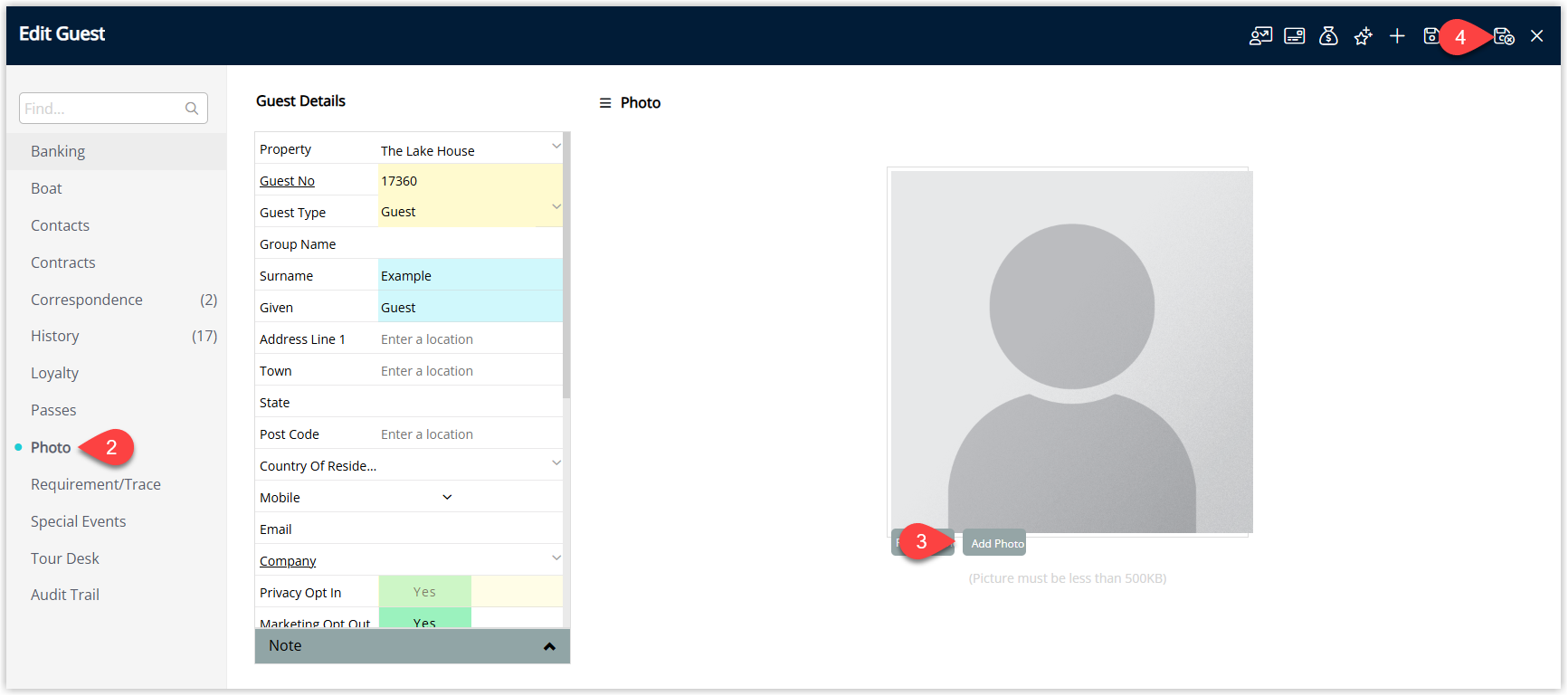
Task: Click the Add Photo button
Action: 994,543
